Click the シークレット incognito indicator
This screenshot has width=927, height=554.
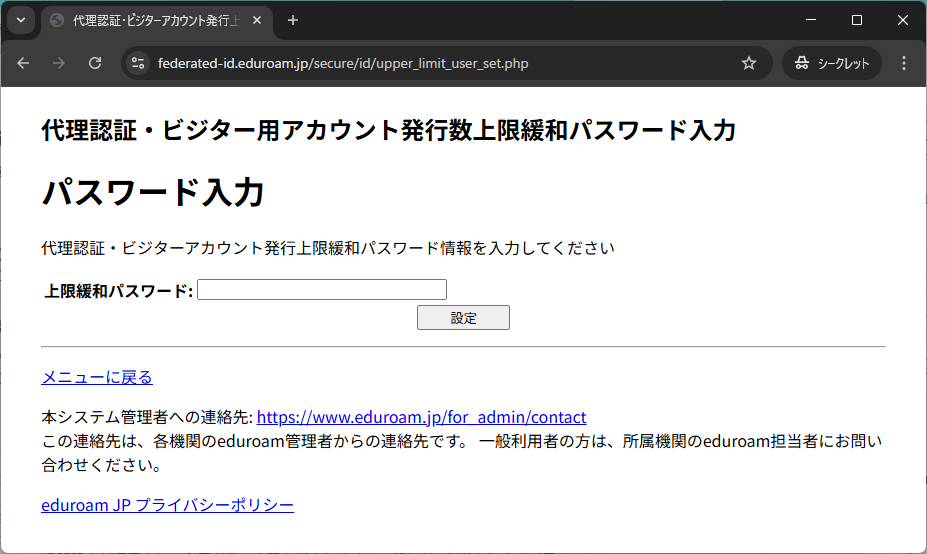[832, 63]
